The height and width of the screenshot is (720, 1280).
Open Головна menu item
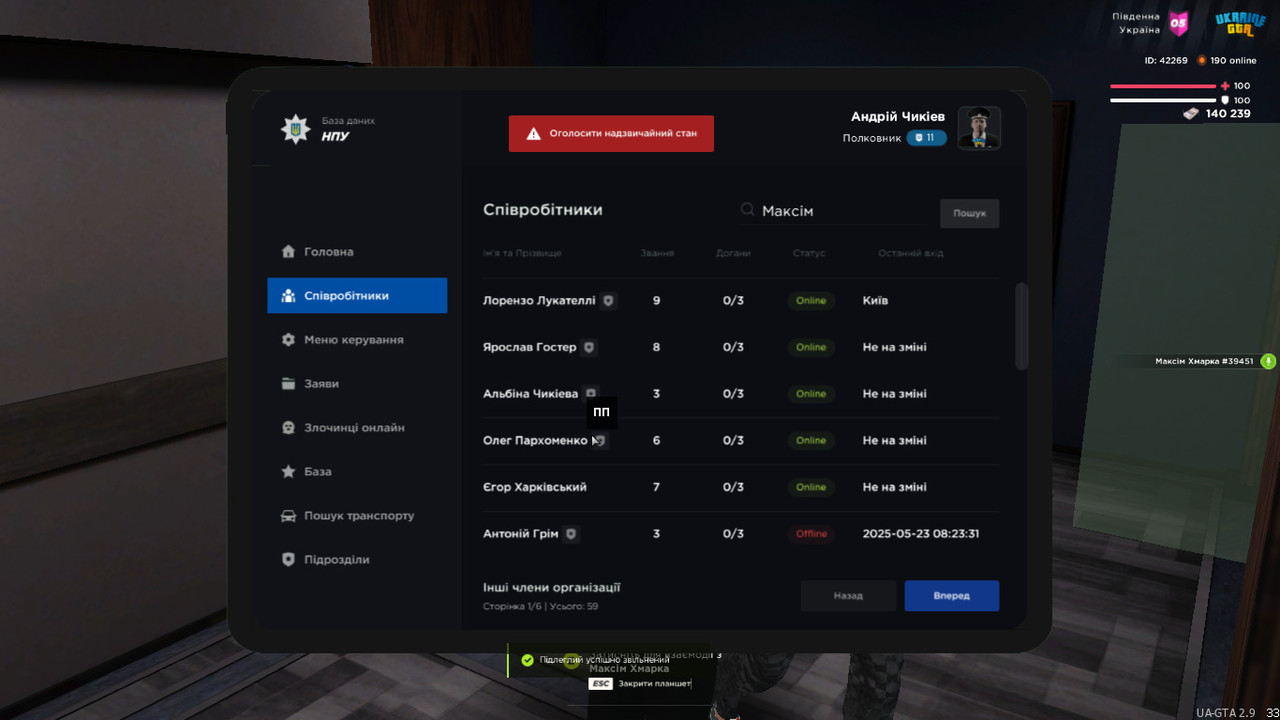coord(357,252)
